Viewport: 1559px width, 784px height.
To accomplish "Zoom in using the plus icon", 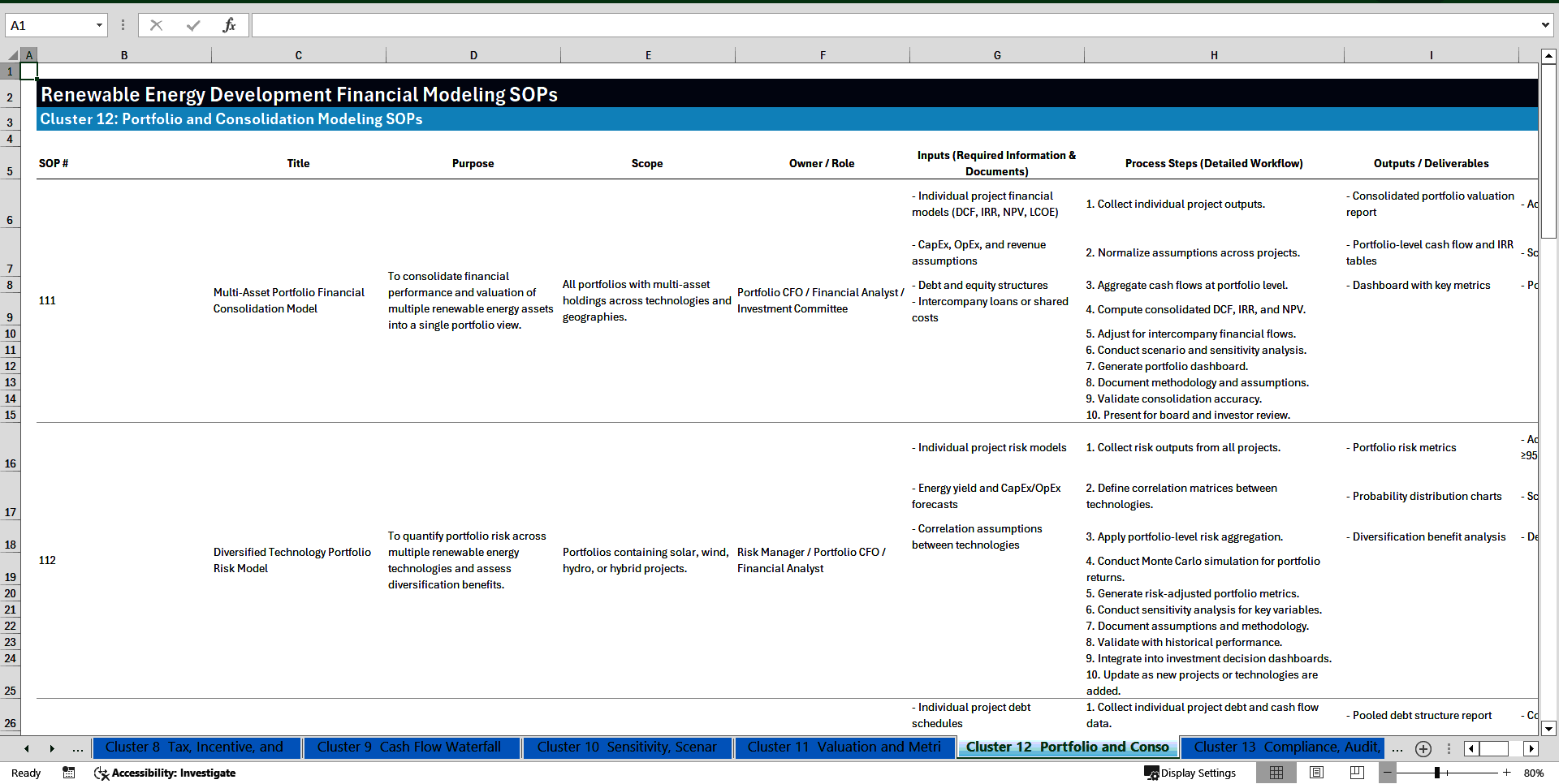I will tap(1508, 773).
